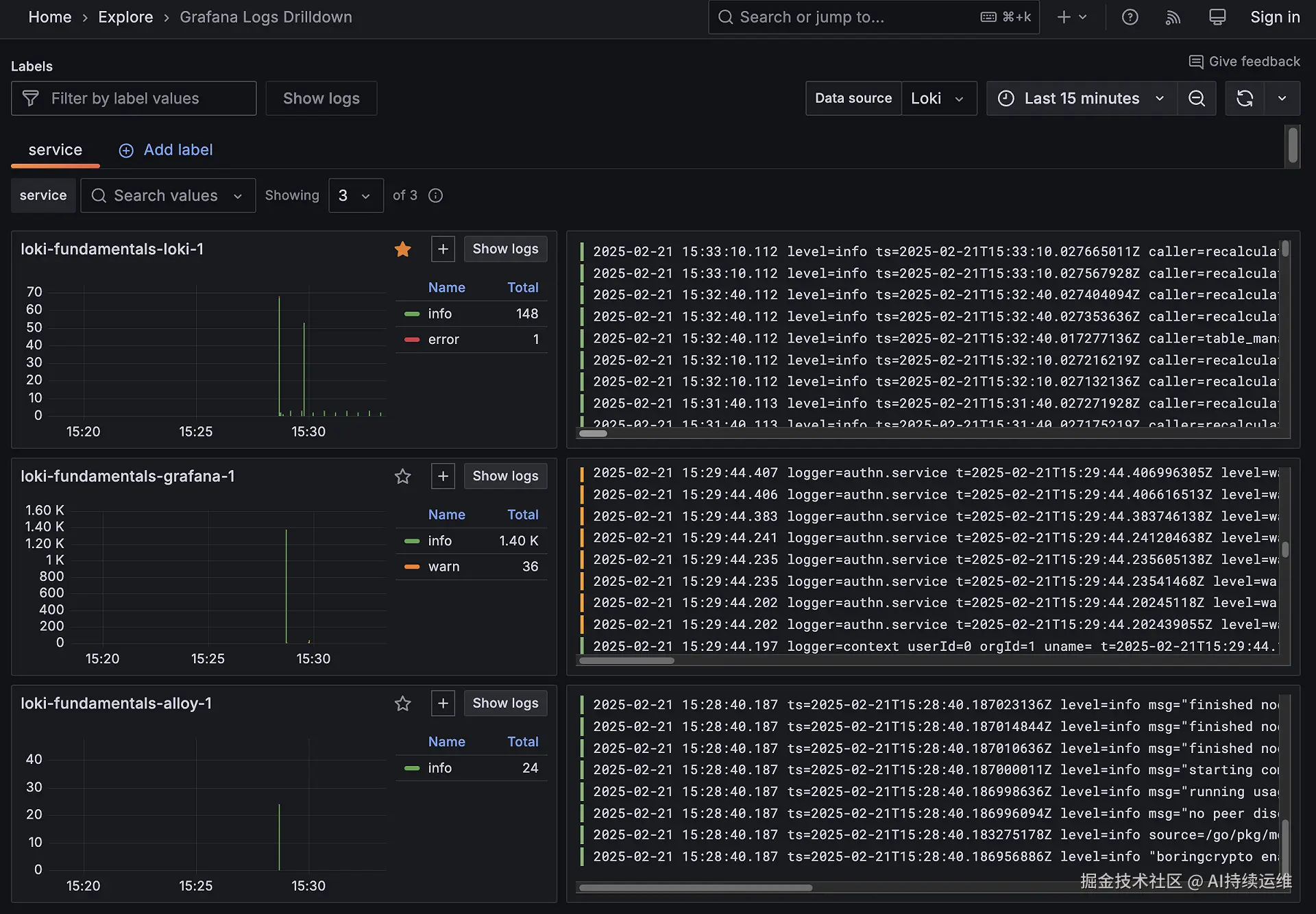Toggle the error series swatch in legend
The width and height of the screenshot is (1316, 914).
coord(412,340)
